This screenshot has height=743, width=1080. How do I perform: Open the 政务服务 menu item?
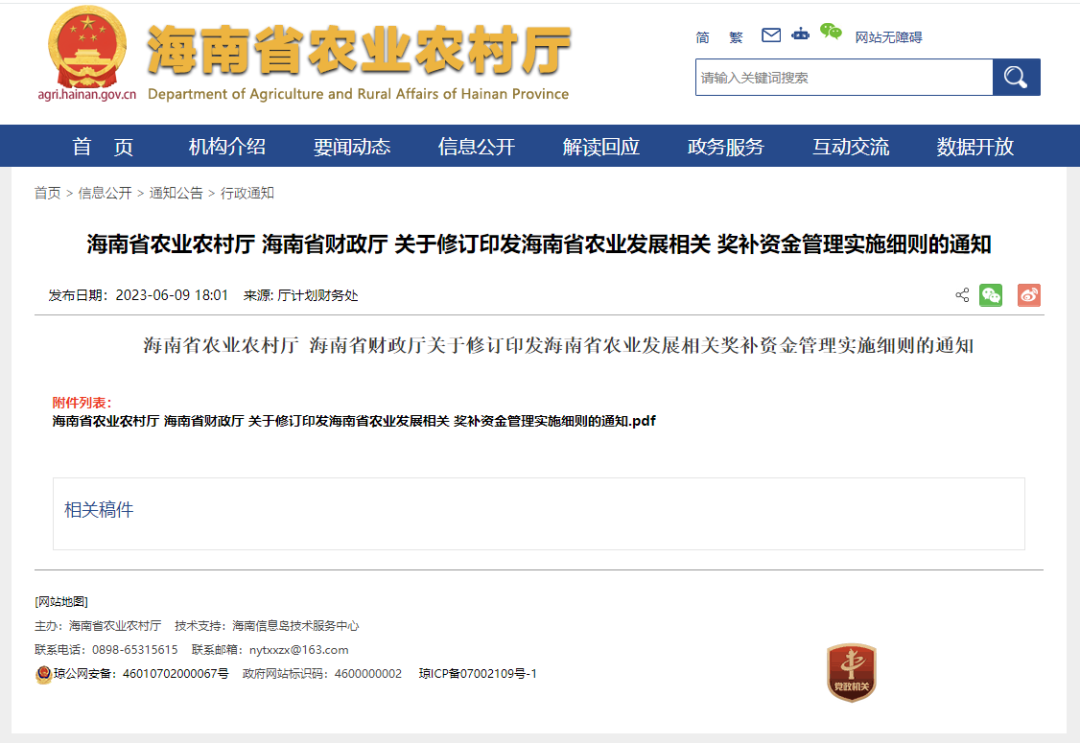pyautogui.click(x=725, y=147)
